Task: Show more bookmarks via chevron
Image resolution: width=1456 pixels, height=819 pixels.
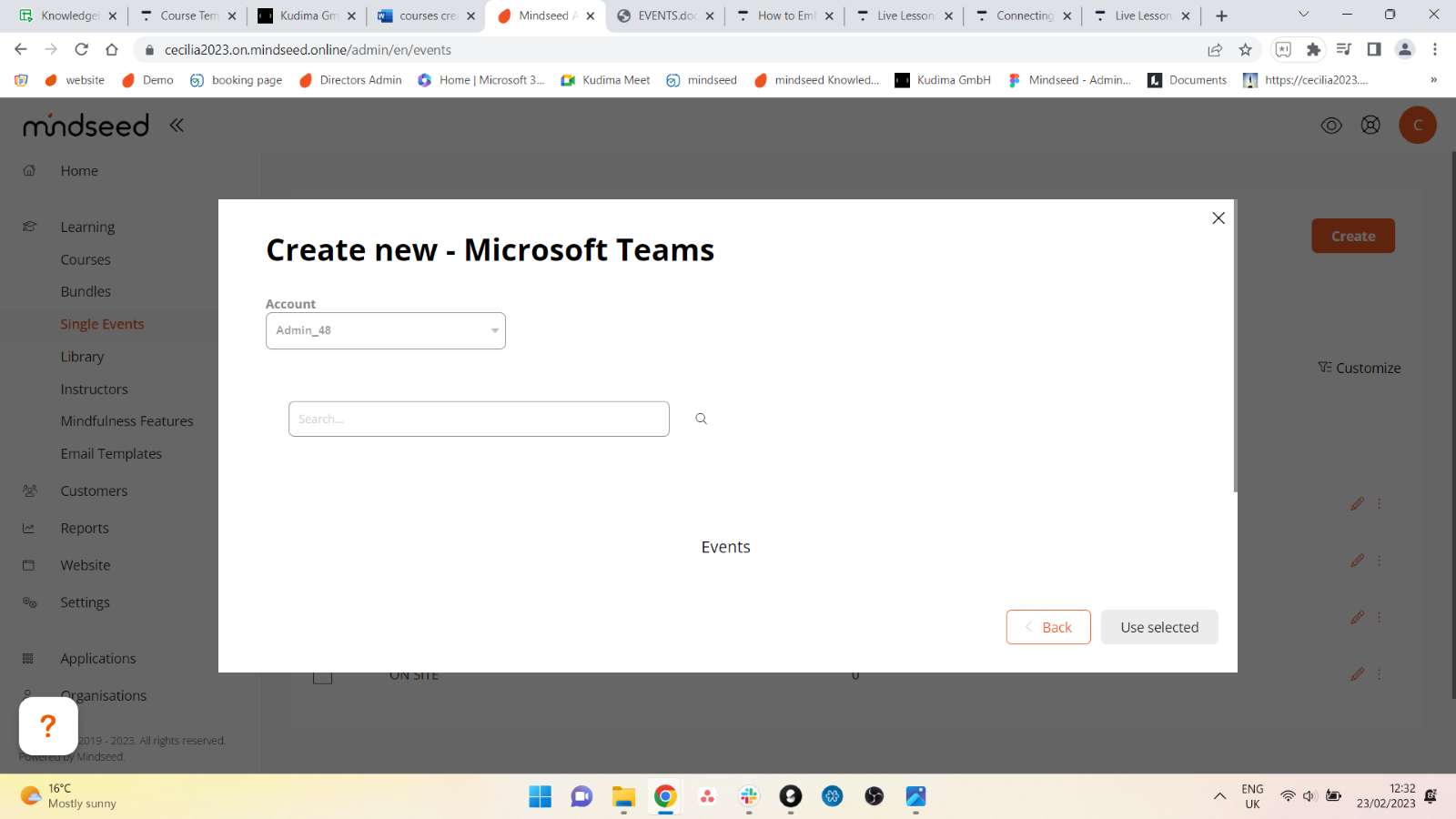Action: [1433, 80]
